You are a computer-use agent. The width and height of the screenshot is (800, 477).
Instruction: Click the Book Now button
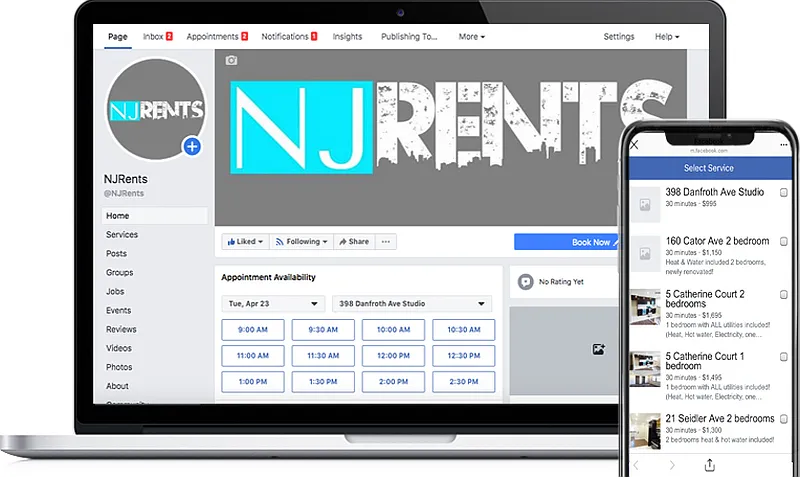click(x=565, y=242)
